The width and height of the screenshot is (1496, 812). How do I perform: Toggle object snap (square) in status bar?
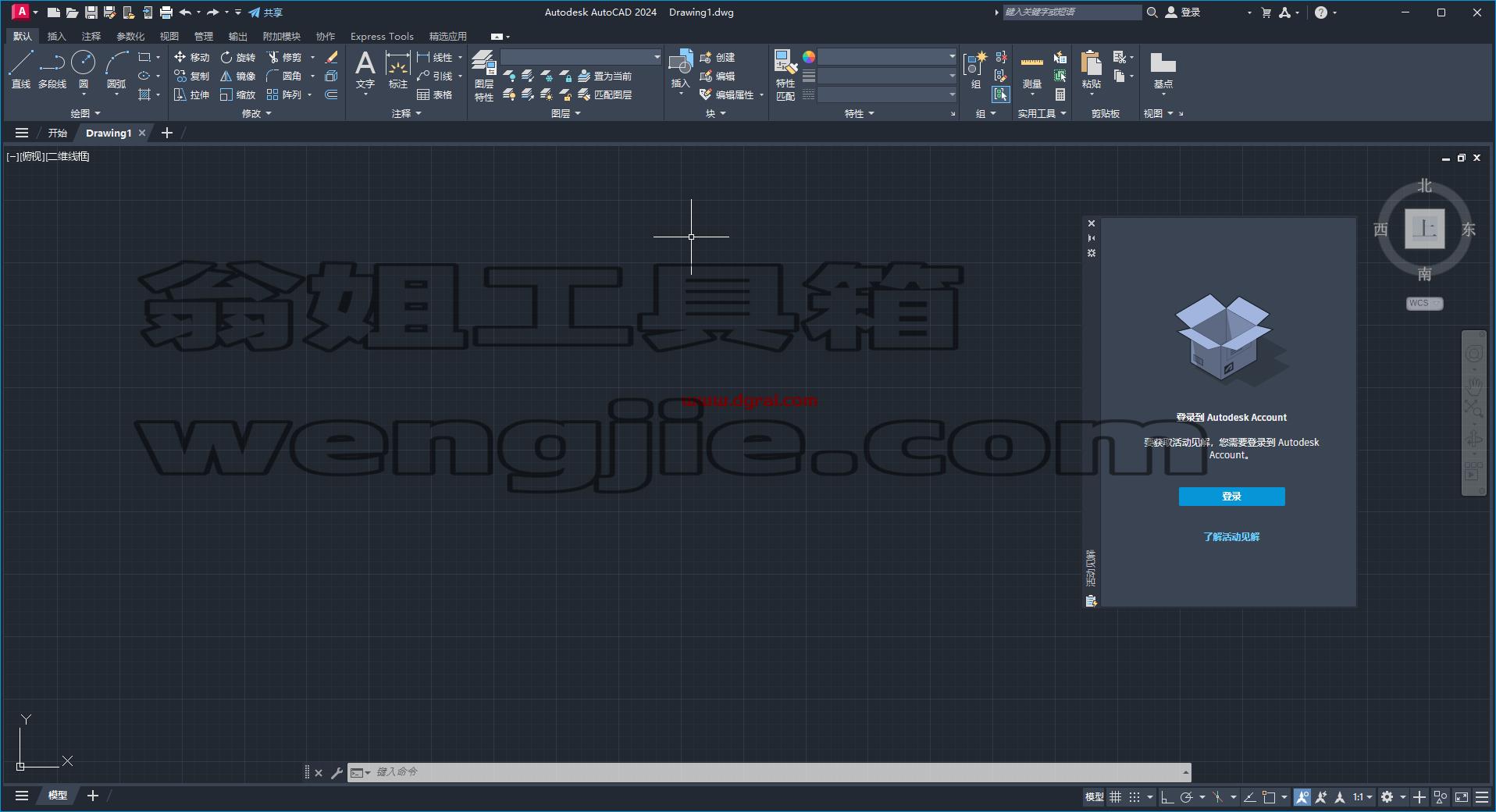(x=1270, y=797)
